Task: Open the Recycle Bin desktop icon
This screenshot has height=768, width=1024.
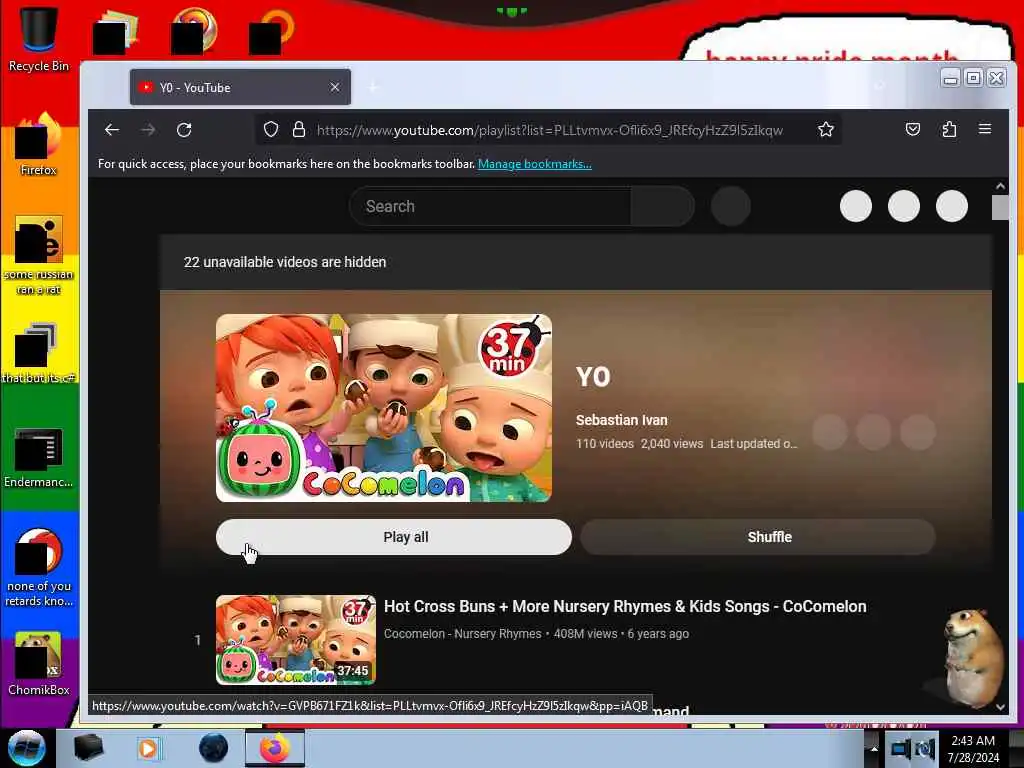Action: [39, 39]
